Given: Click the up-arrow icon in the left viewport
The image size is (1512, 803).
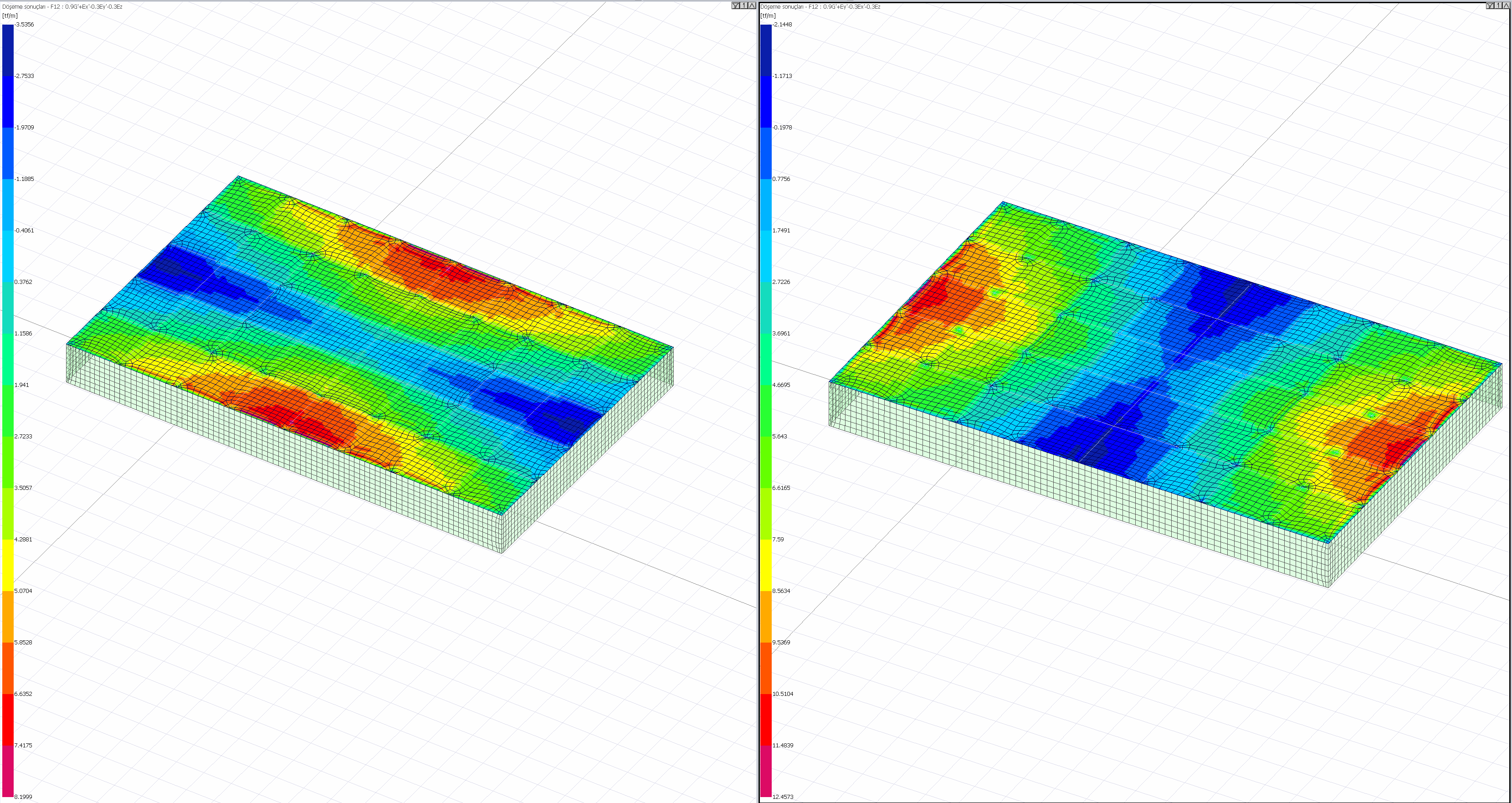Looking at the screenshot, I should (x=752, y=6).
